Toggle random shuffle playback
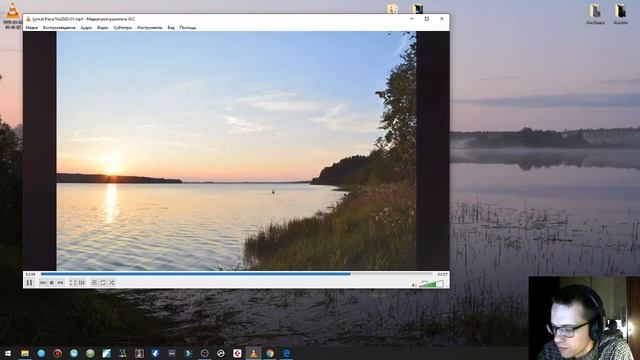 click(x=111, y=282)
